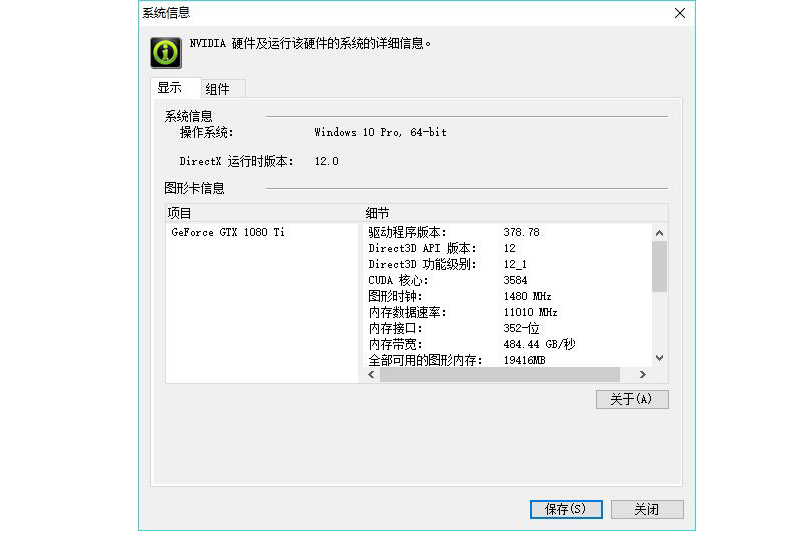The height and width of the screenshot is (533, 800).
Task: Click the 保存(S) button
Action: pos(566,509)
